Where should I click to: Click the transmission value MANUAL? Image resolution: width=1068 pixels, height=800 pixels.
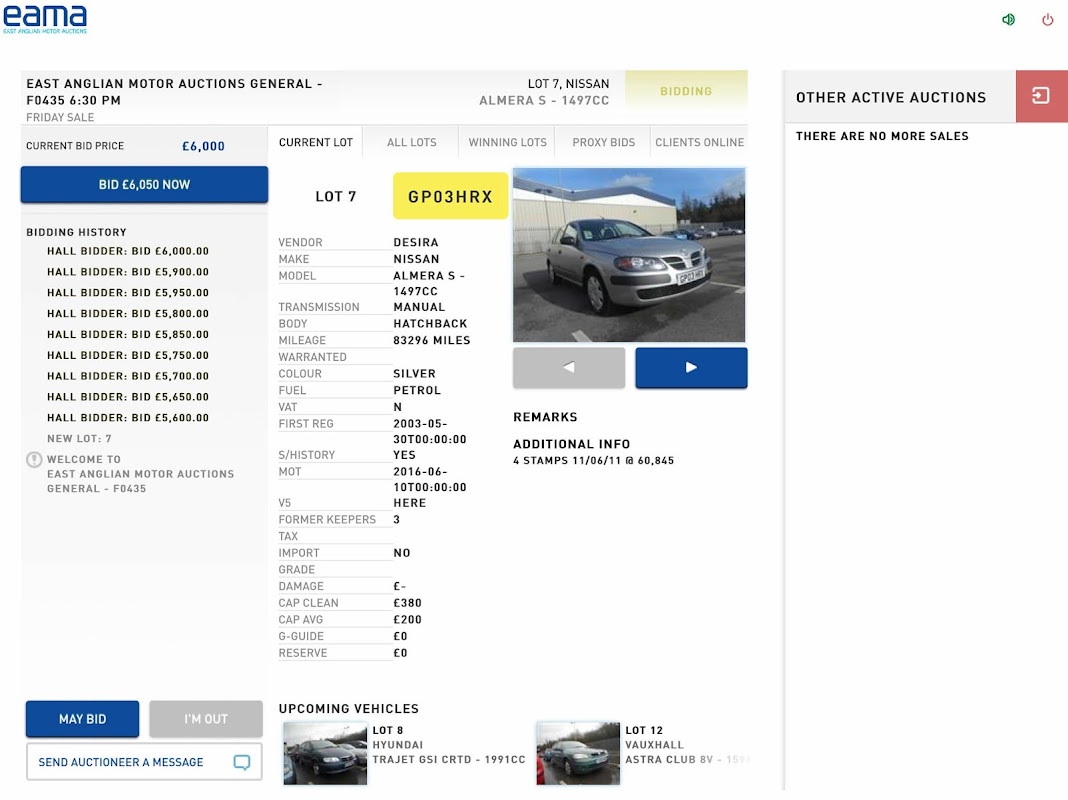419,307
